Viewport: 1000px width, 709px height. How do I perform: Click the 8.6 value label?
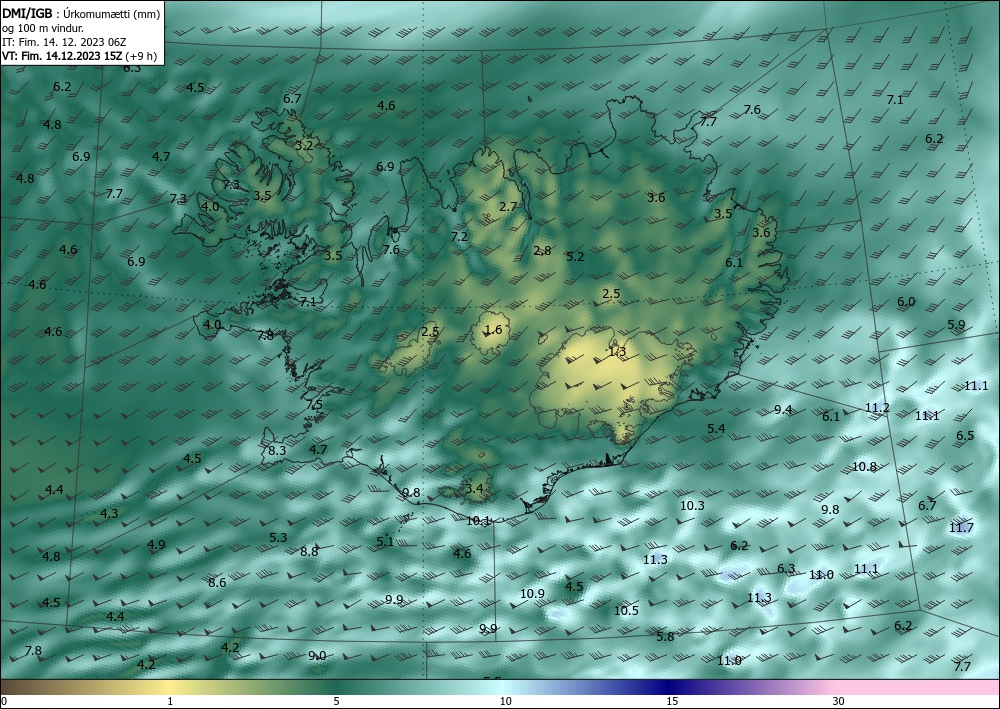click(217, 582)
